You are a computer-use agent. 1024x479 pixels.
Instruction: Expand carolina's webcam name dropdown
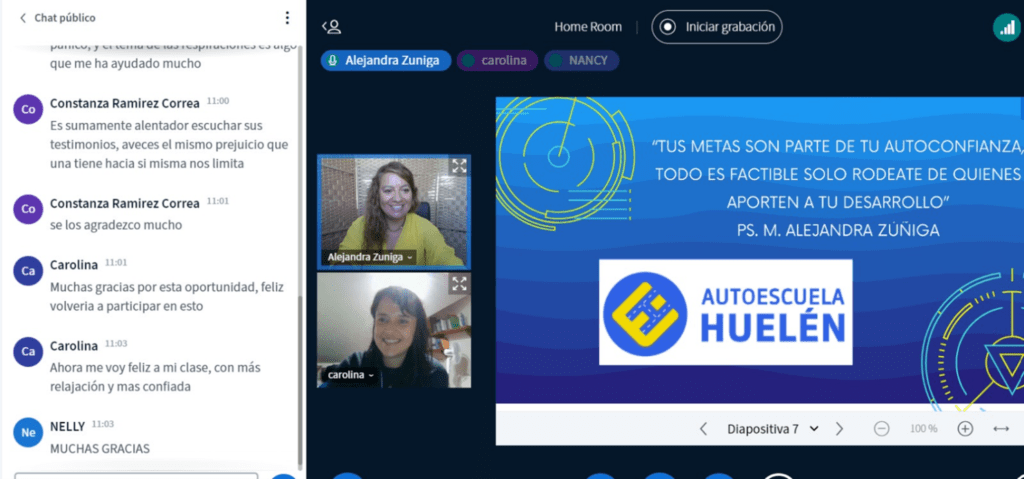(x=351, y=375)
